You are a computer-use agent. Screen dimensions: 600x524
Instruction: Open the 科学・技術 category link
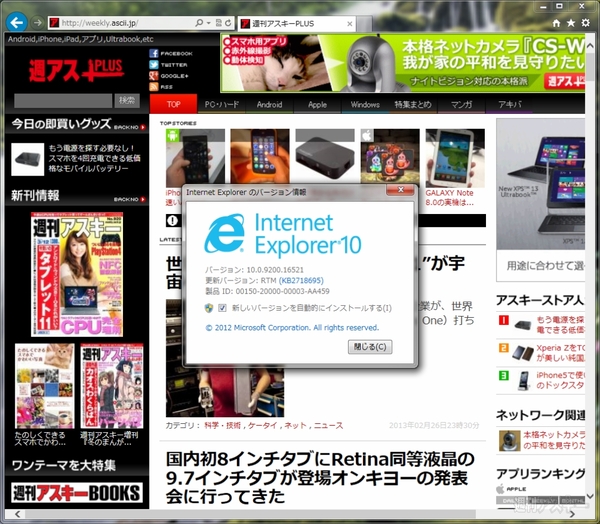222,425
